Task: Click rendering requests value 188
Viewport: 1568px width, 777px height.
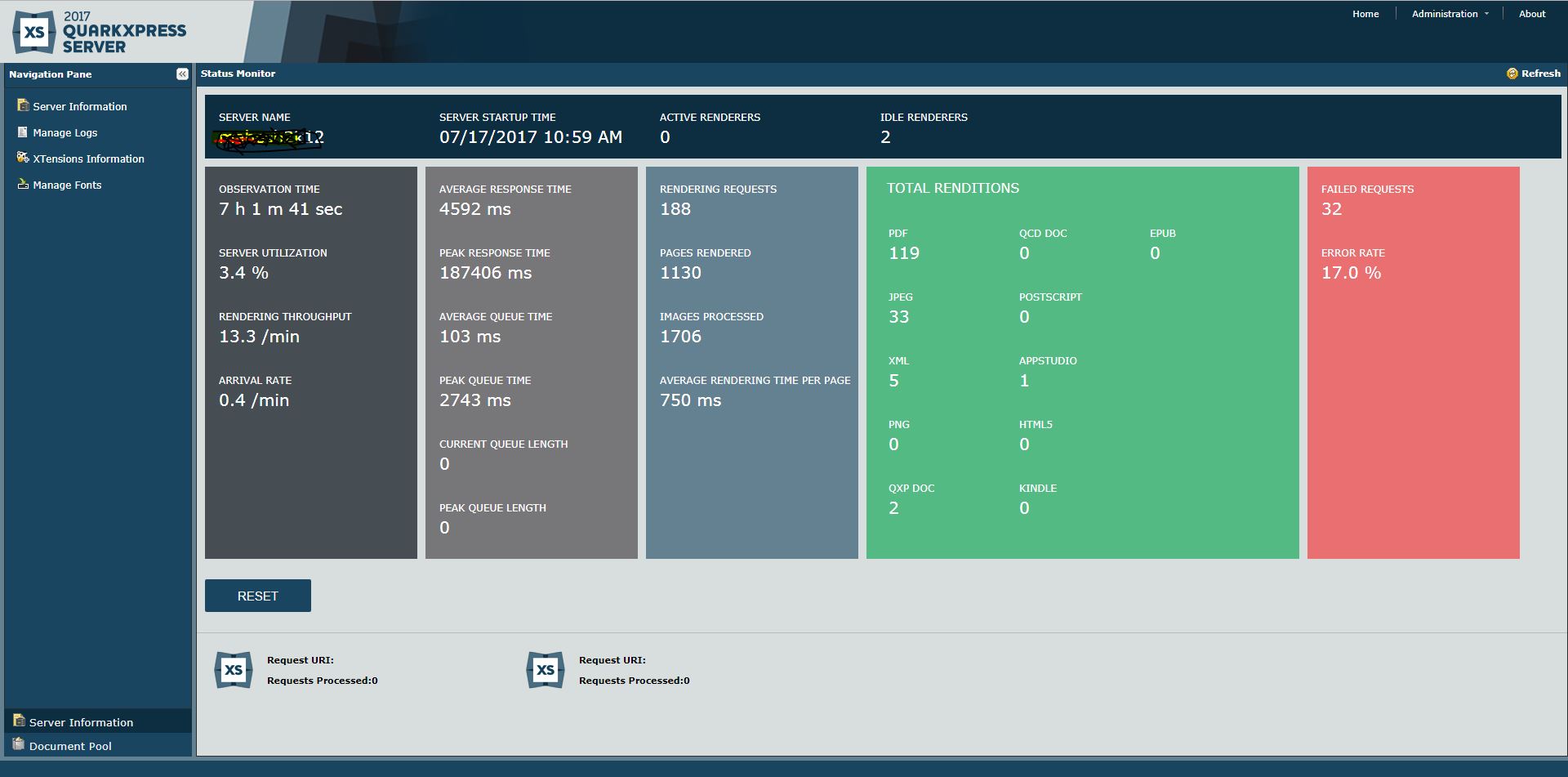Action: (675, 209)
